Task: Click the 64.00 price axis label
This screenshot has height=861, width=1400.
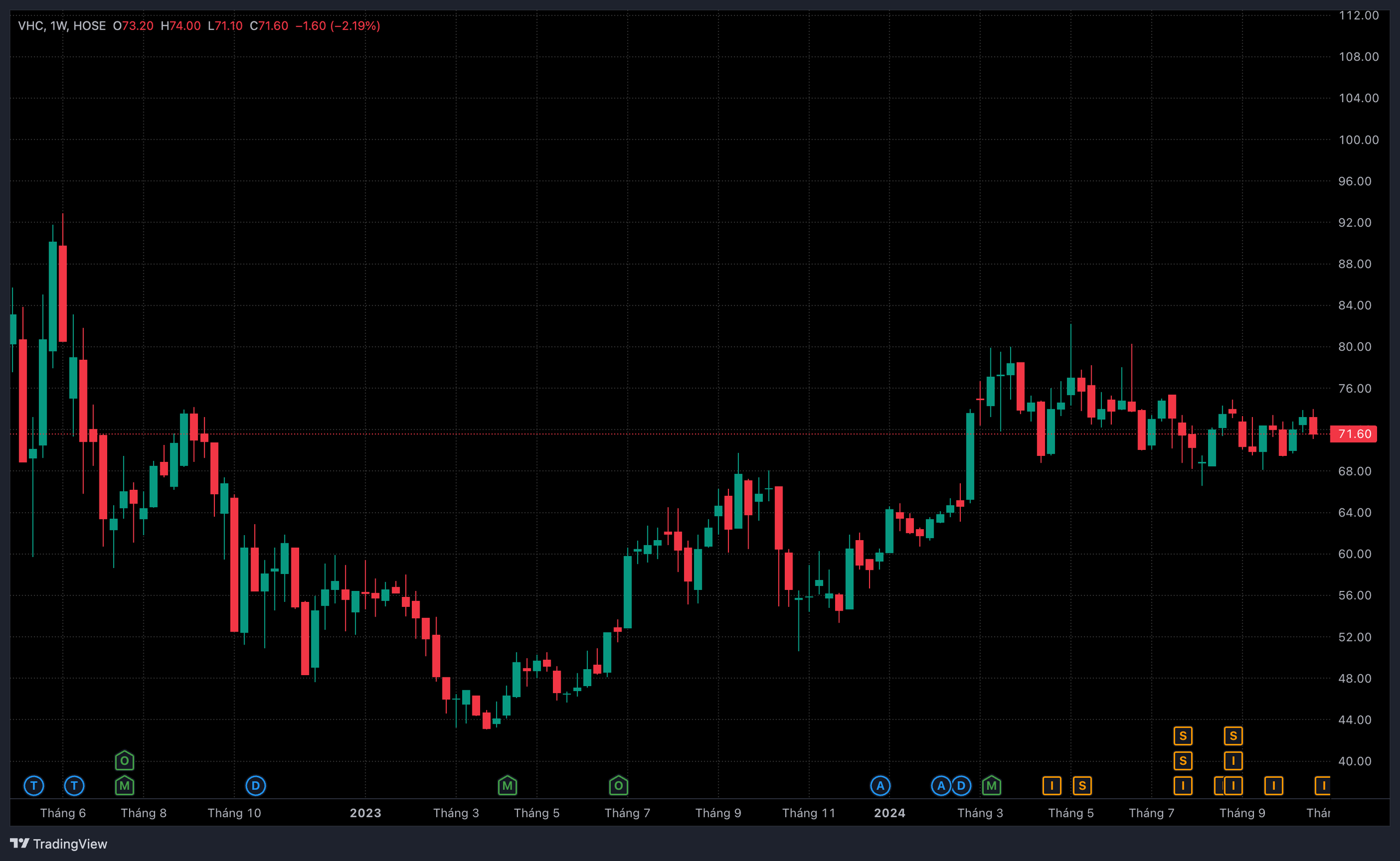Action: click(1355, 513)
